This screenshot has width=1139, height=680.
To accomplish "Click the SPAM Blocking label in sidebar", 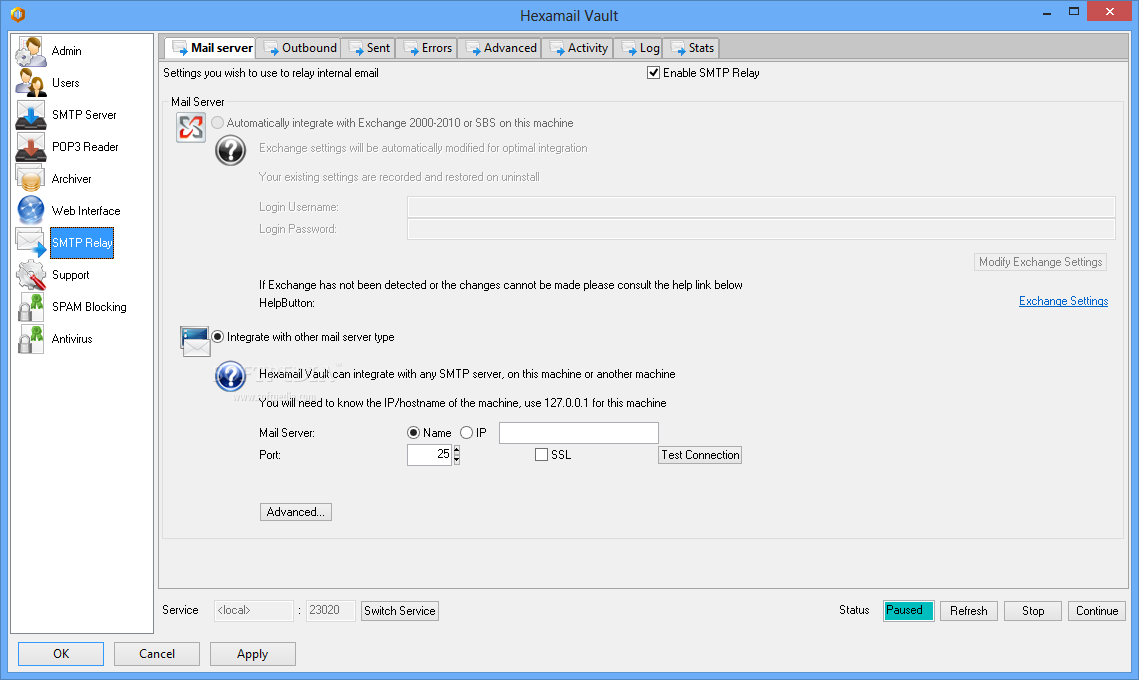I will tap(89, 307).
